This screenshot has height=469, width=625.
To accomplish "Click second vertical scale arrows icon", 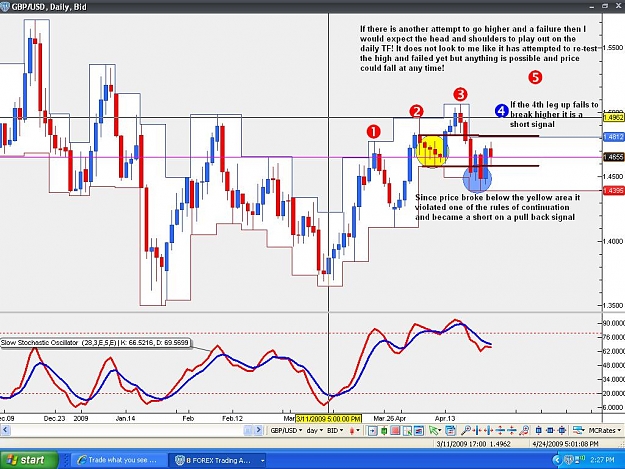I will pyautogui.click(x=512, y=430).
